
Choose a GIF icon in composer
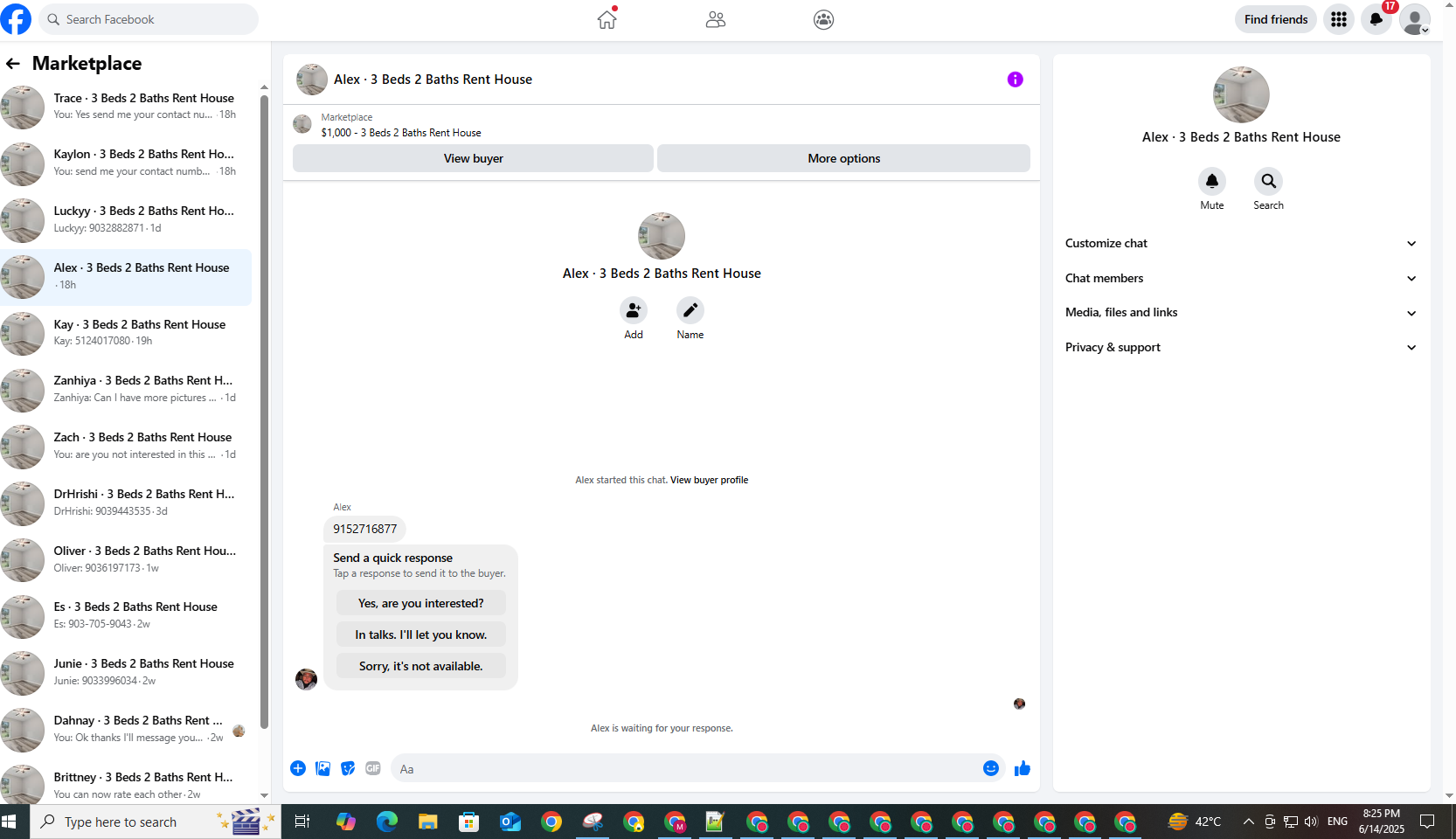point(373,768)
